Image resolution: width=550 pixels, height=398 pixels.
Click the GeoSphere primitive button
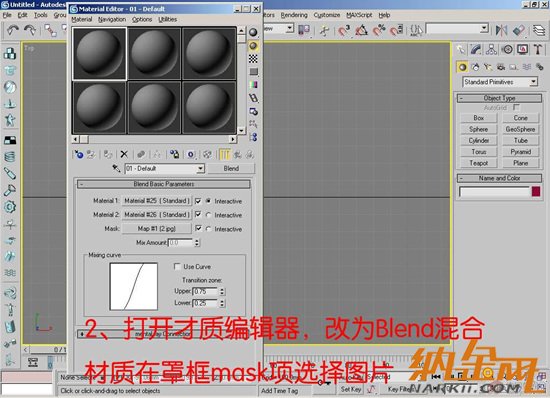521,129
